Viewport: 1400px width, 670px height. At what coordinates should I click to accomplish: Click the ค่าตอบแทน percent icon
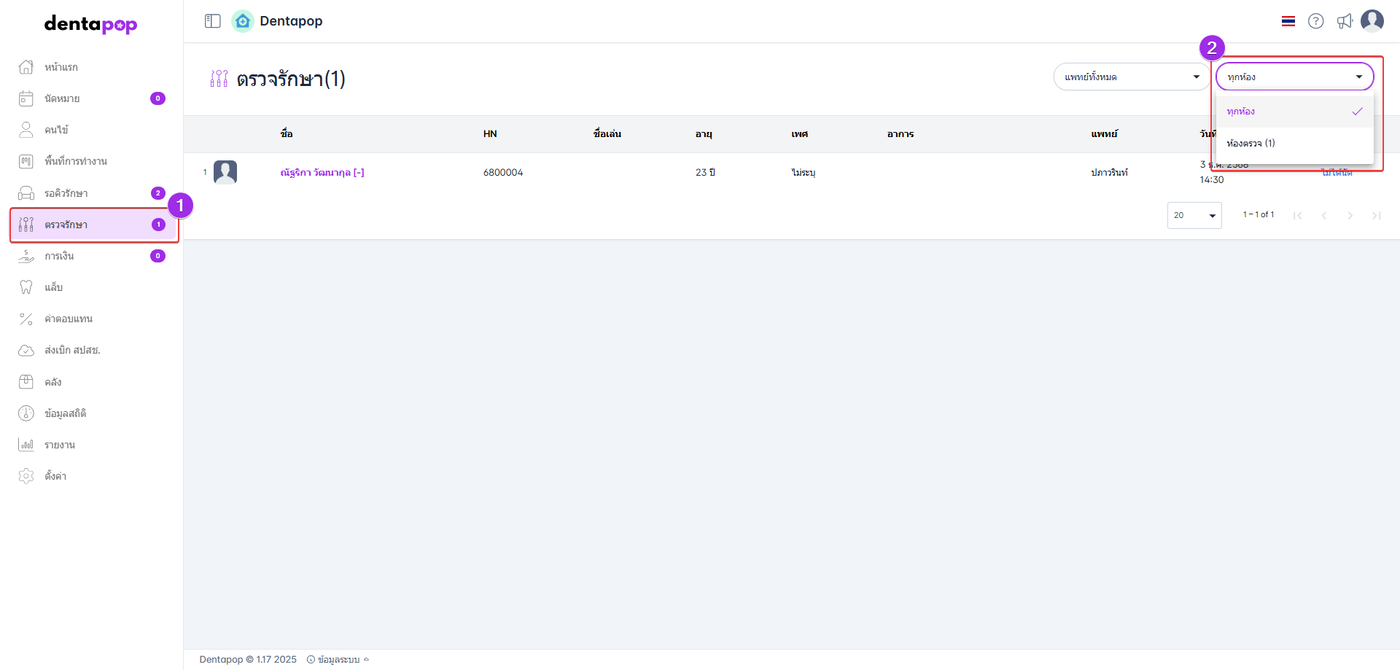27,319
